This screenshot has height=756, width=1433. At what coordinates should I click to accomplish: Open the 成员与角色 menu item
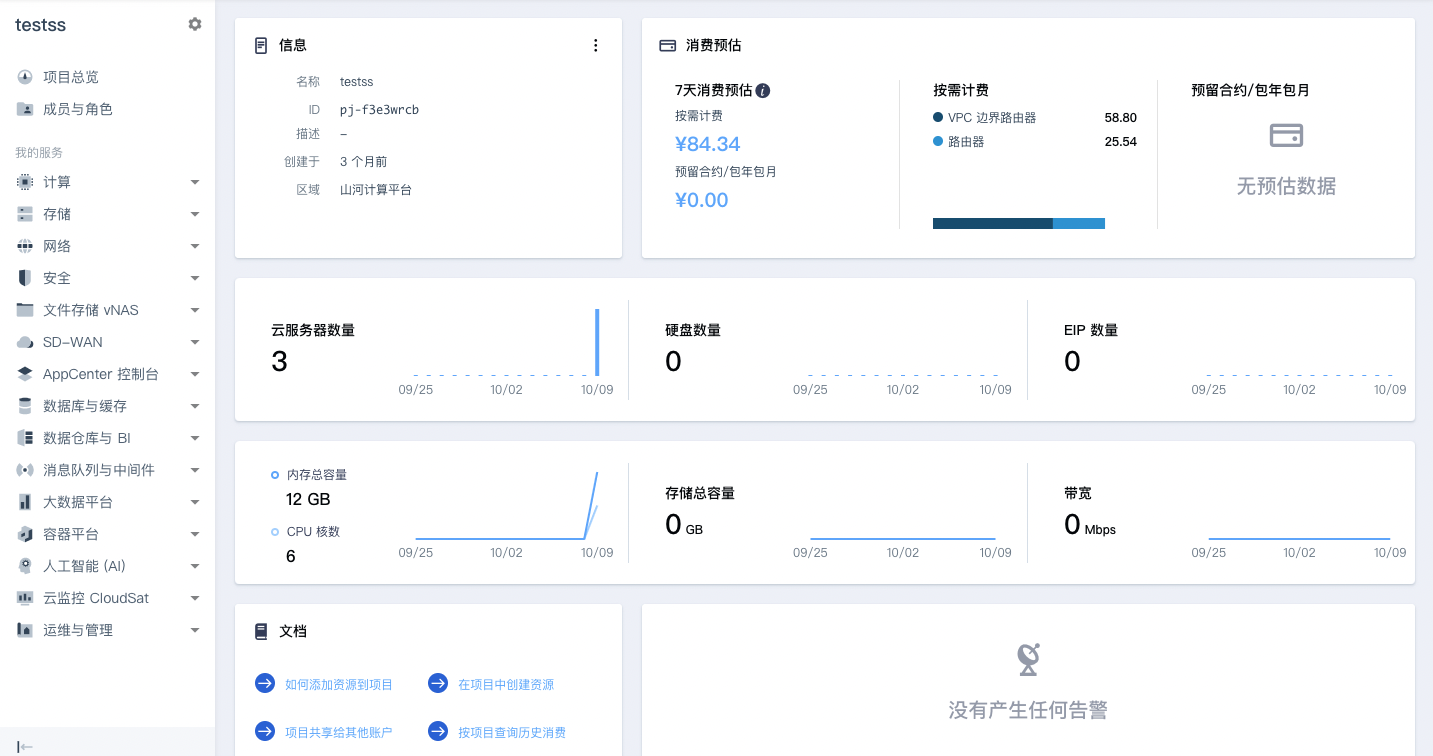click(107, 109)
